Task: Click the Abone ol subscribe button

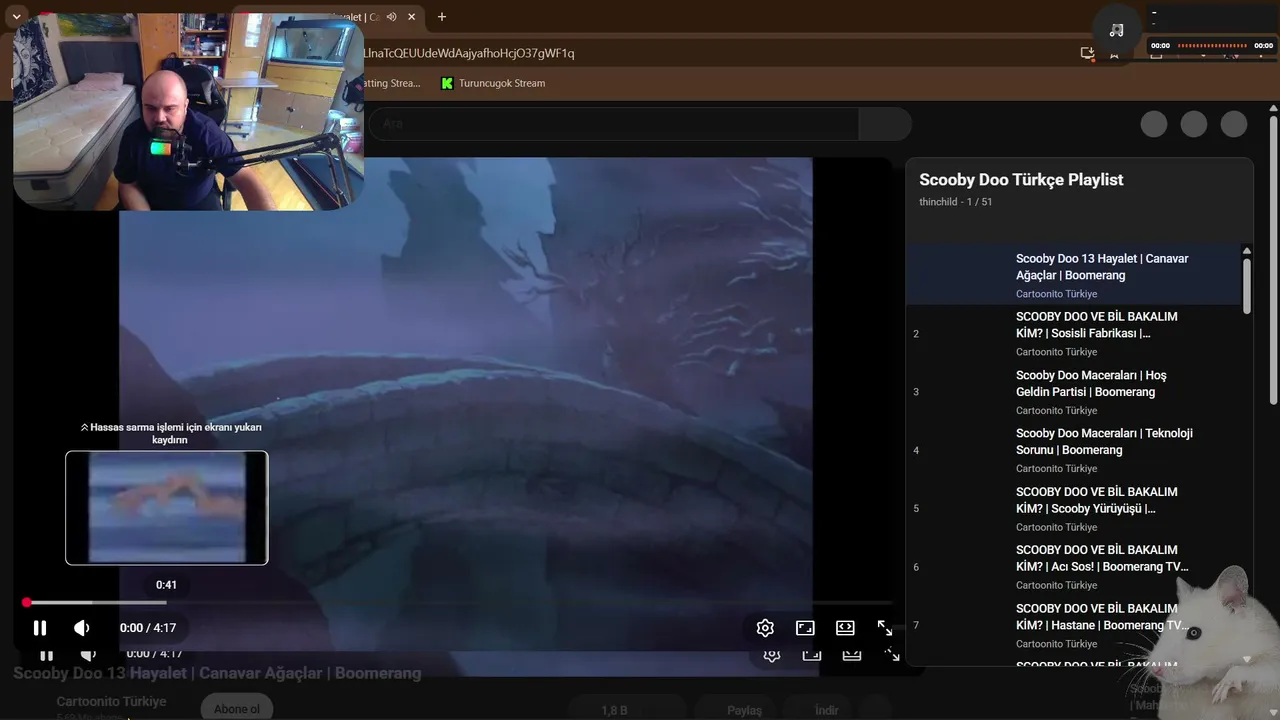Action: (237, 709)
